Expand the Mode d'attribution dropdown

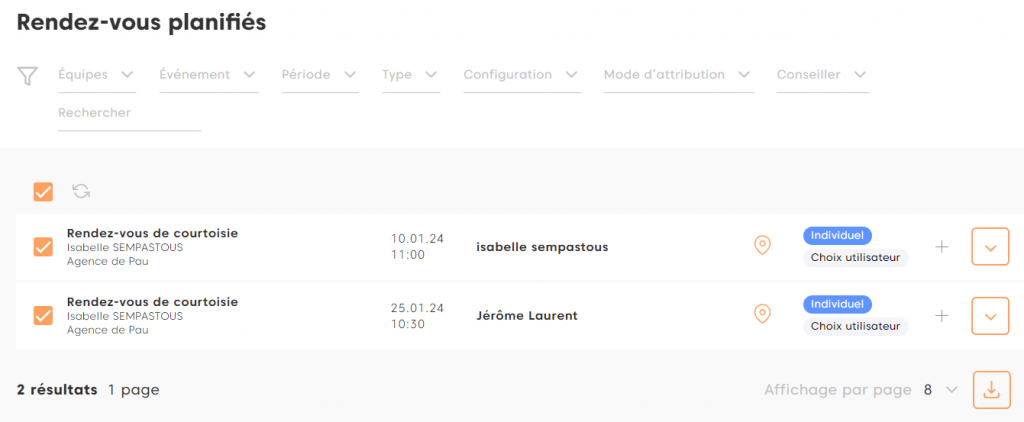[x=678, y=75]
